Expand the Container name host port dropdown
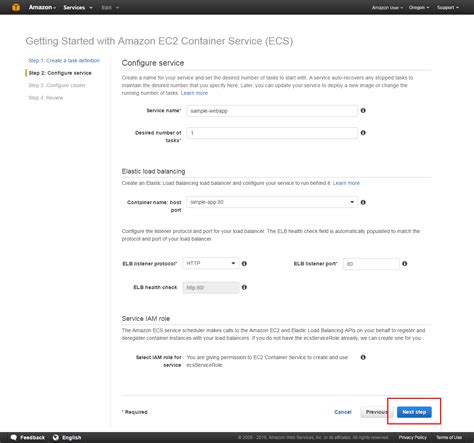Image resolution: width=474 pixels, height=443 pixels. (x=272, y=202)
